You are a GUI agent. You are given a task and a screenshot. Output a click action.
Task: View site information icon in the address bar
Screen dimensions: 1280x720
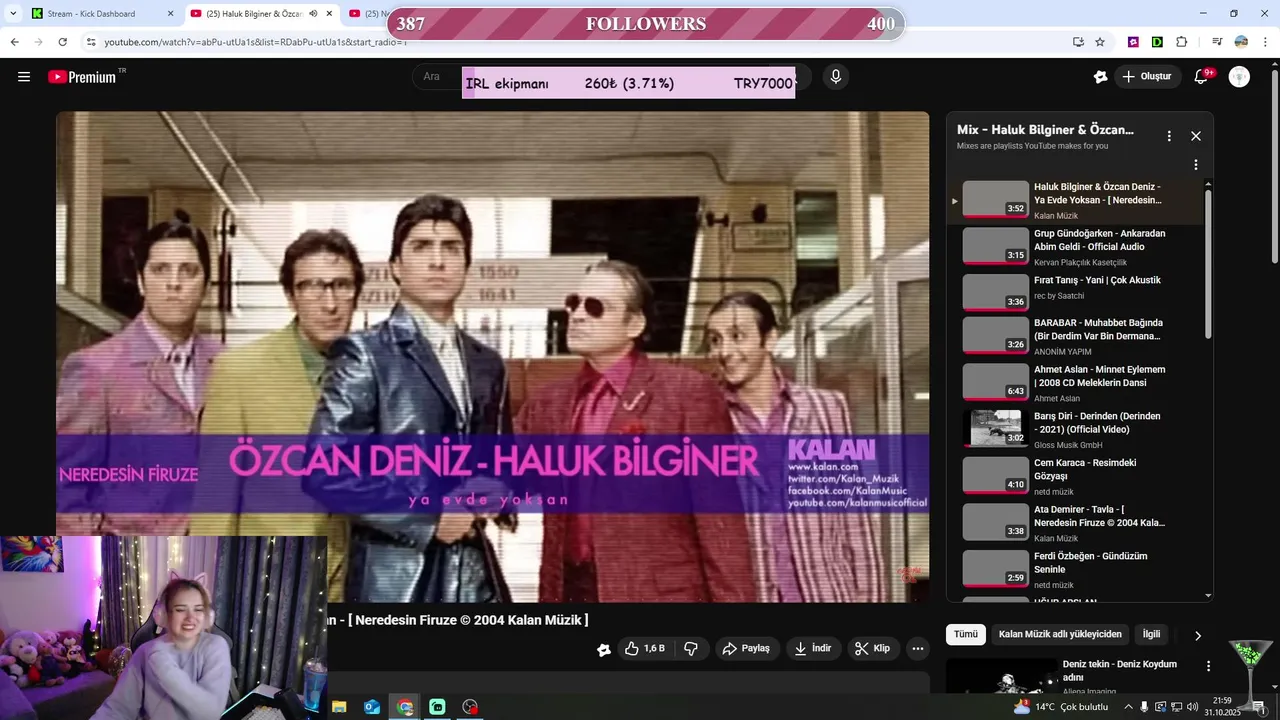(x=90, y=42)
